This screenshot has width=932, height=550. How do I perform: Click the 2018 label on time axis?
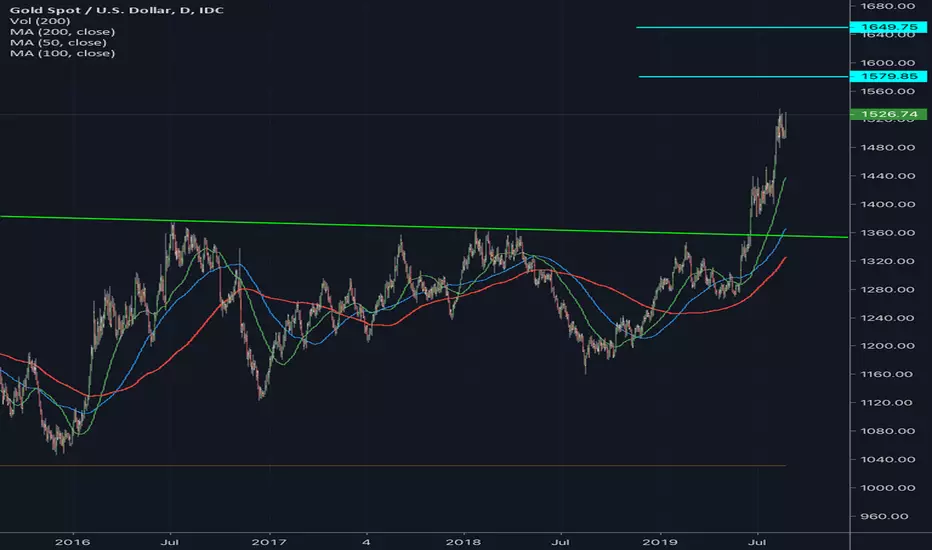pyautogui.click(x=463, y=542)
